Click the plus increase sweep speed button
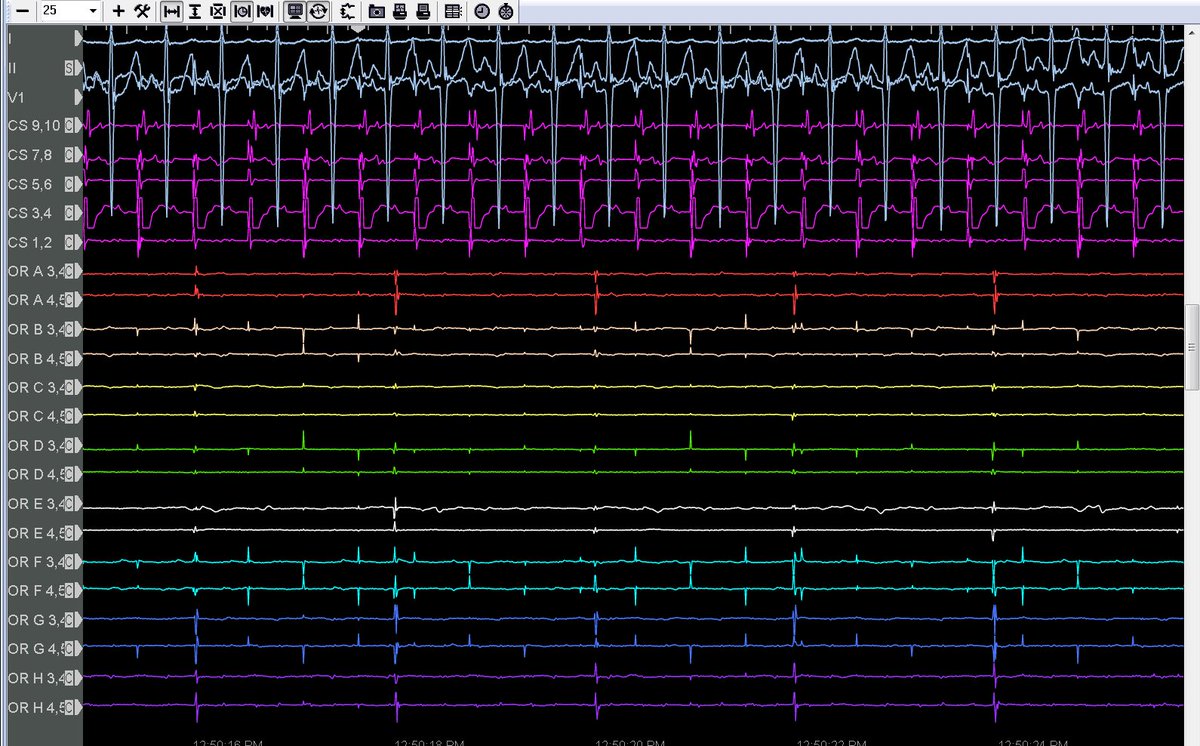 tap(119, 11)
